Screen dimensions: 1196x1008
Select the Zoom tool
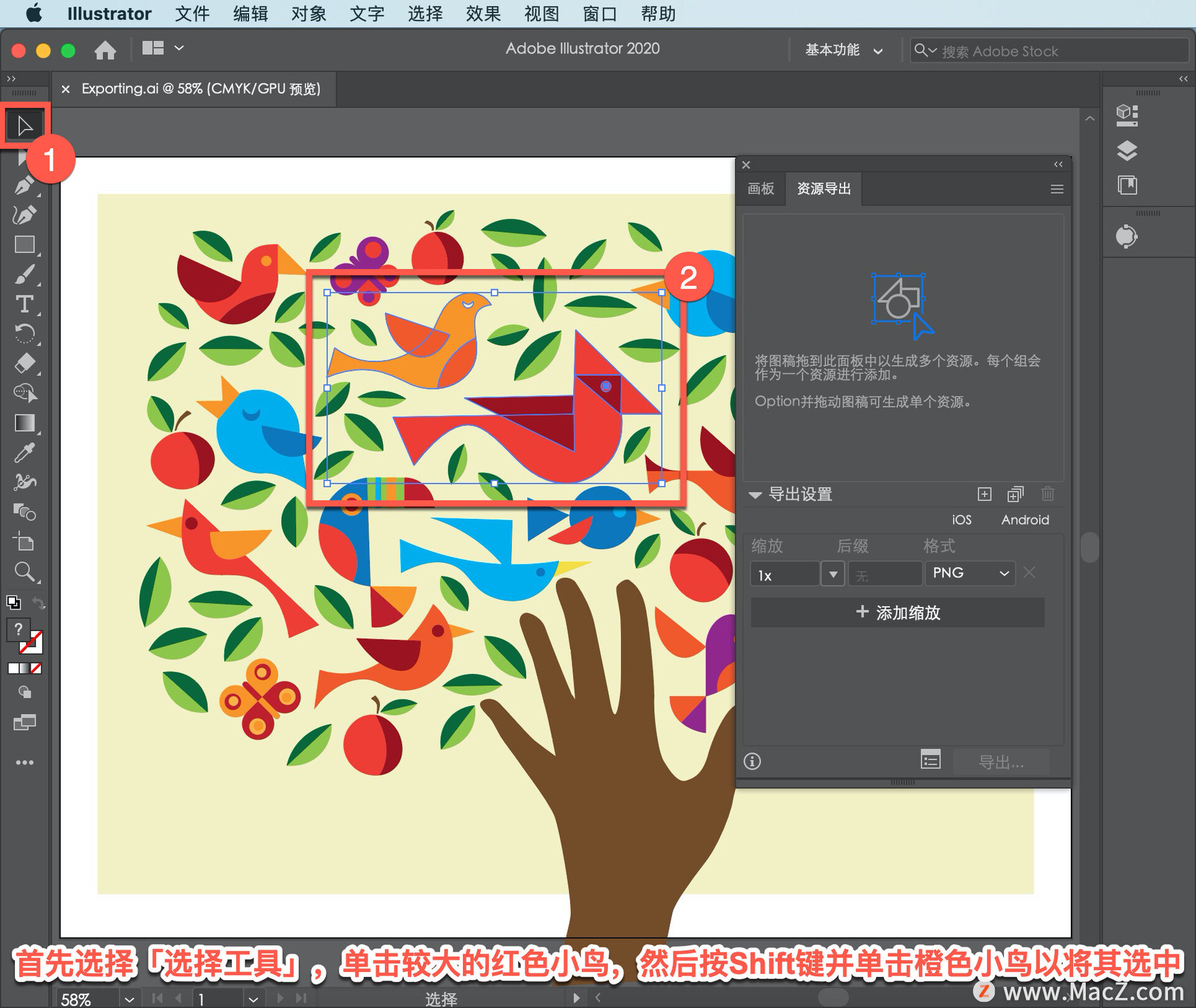[25, 571]
